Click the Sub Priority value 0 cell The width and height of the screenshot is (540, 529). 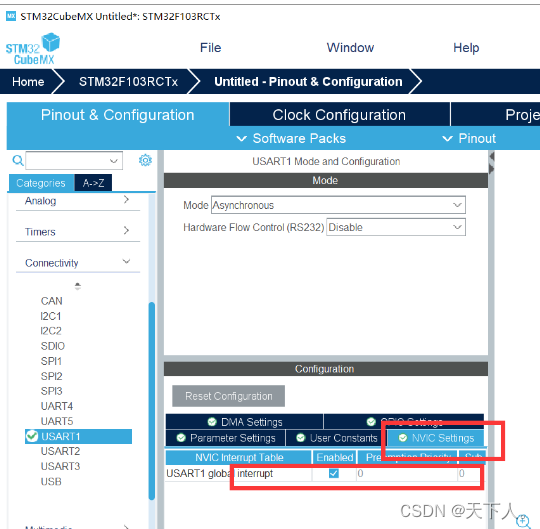470,474
